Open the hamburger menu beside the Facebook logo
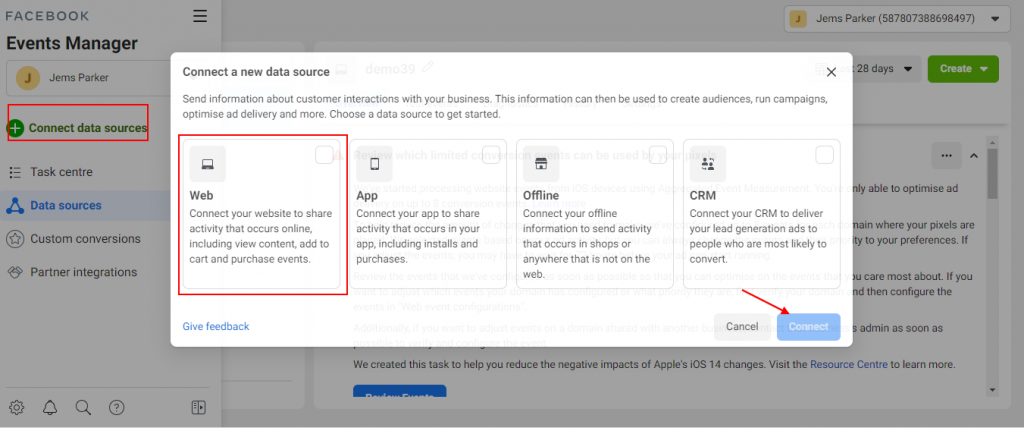The height and width of the screenshot is (431, 1024). point(200,16)
